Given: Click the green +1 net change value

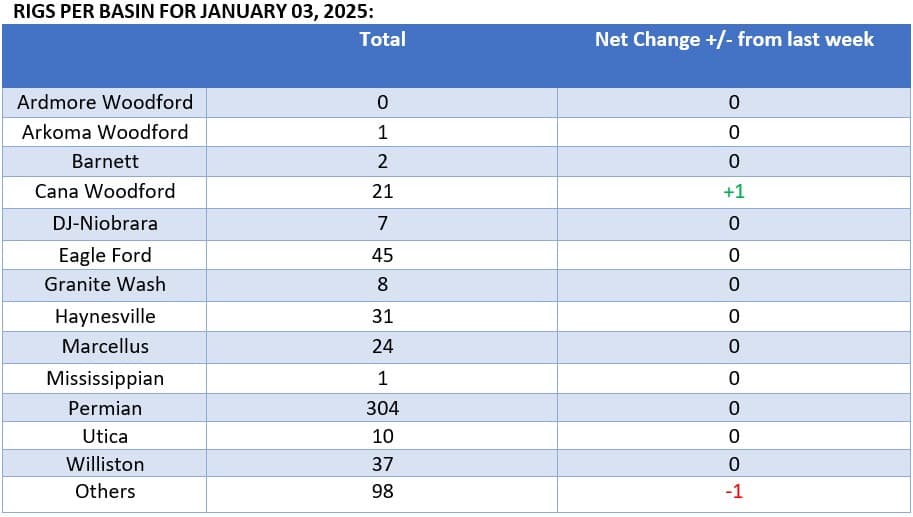Looking at the screenshot, I should (x=734, y=192).
